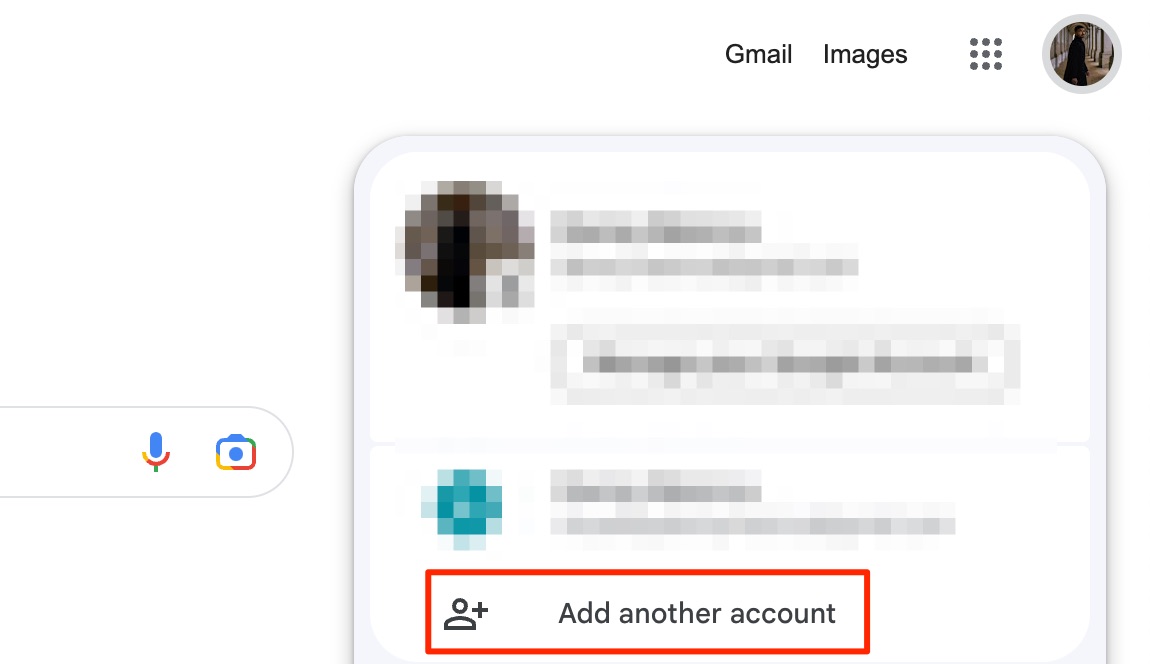Image resolution: width=1150 pixels, height=664 pixels.
Task: Click the "Add another account" text label
Action: (x=697, y=613)
